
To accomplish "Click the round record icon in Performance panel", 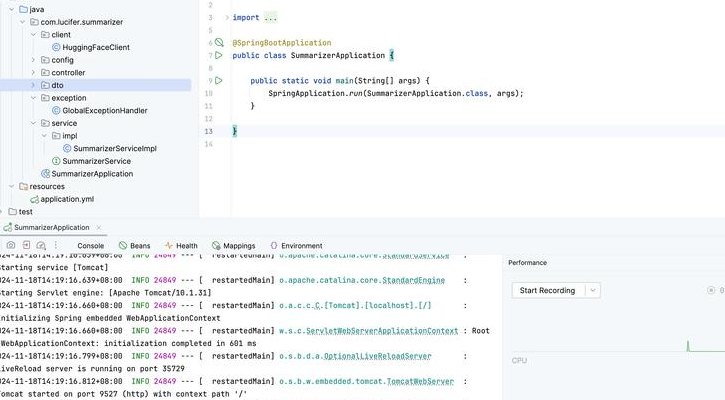I will (x=711, y=290).
